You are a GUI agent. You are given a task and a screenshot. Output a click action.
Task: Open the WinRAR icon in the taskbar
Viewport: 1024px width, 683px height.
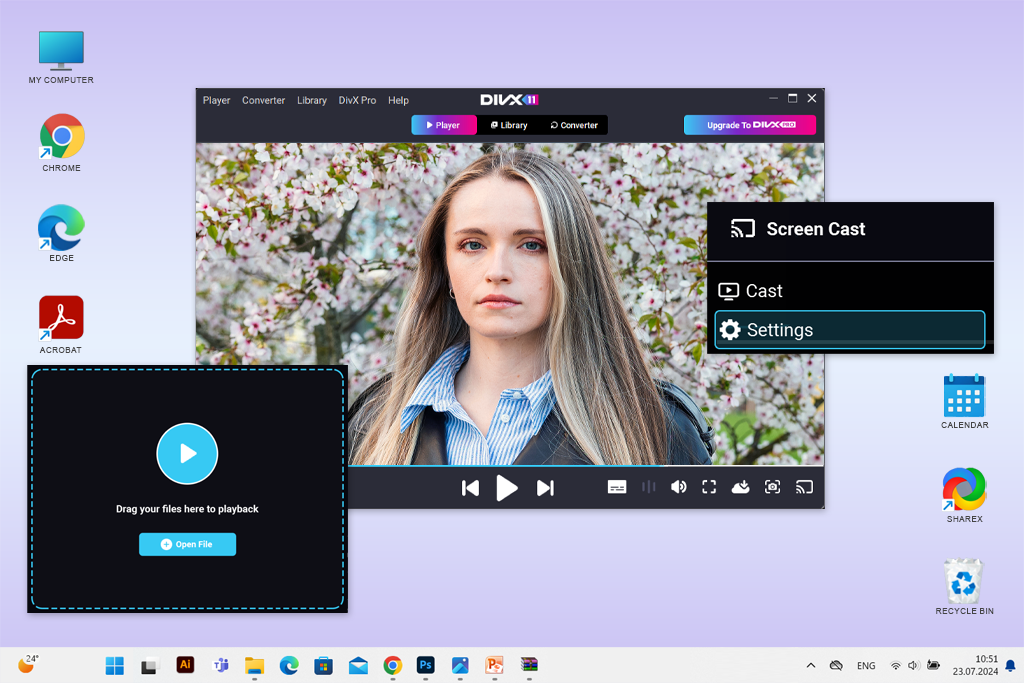coord(529,665)
